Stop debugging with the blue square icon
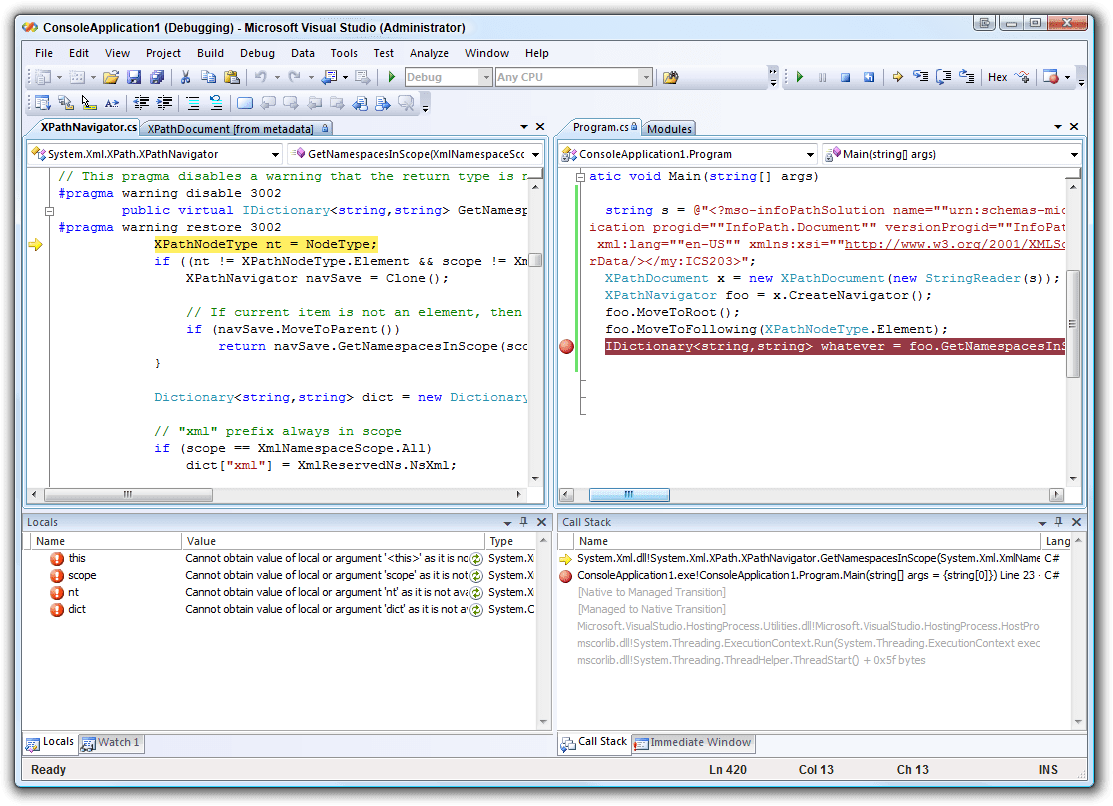 click(x=846, y=77)
